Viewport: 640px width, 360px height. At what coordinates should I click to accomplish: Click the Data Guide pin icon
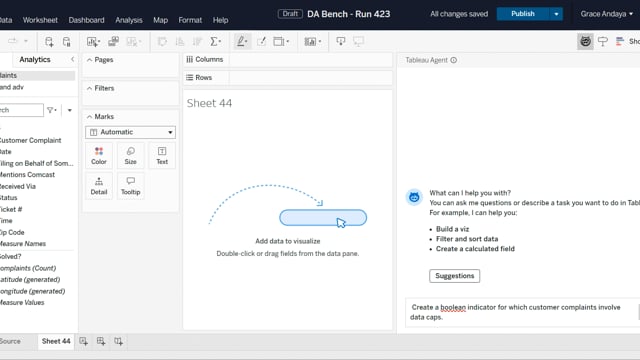603,41
